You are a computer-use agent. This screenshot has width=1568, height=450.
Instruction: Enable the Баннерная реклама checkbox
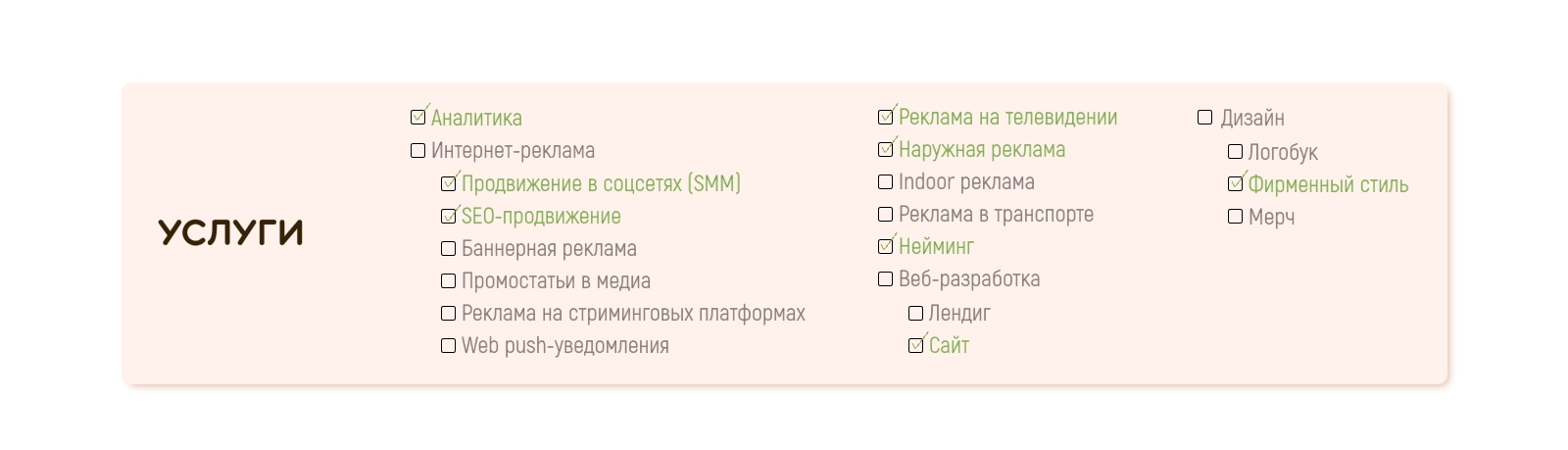click(449, 249)
